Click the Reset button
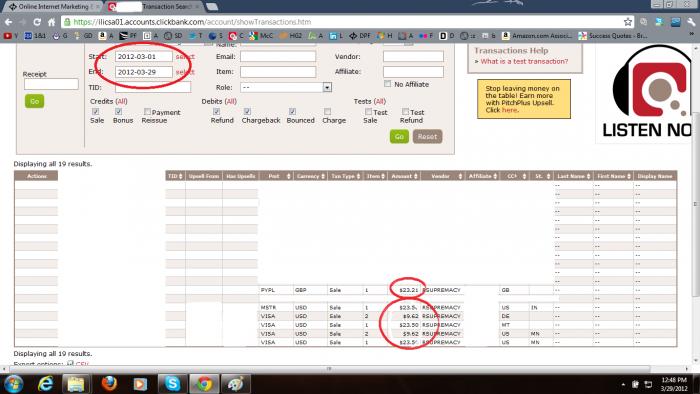This screenshot has height=394, width=700. [x=427, y=137]
